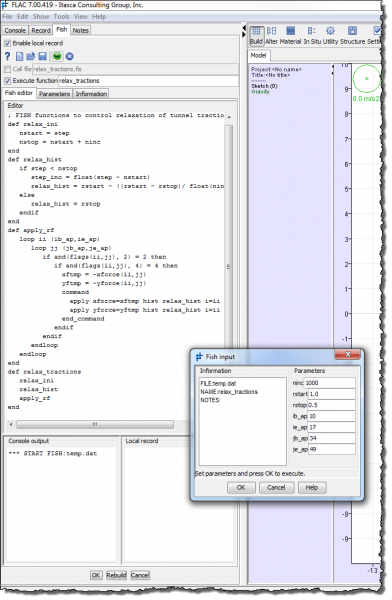Click the Rebuild button
This screenshot has height=600, width=392.
pos(116,575)
